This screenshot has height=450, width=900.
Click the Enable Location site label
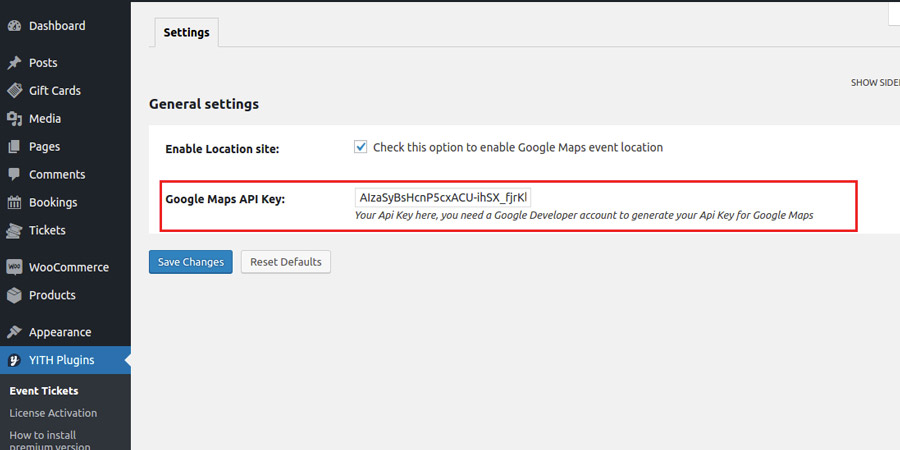[x=222, y=149]
